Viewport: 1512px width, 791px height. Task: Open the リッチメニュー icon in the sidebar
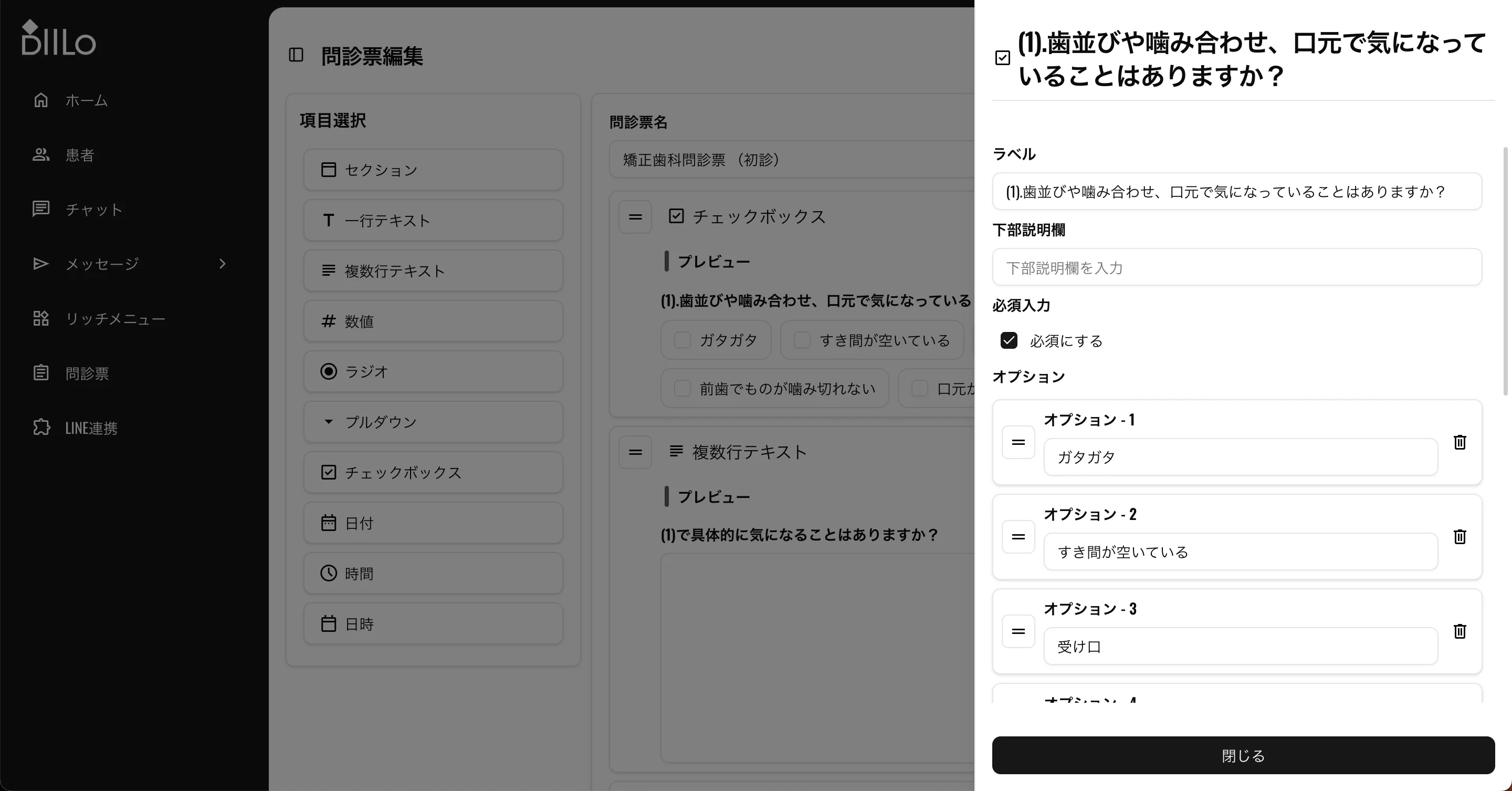coord(41,318)
